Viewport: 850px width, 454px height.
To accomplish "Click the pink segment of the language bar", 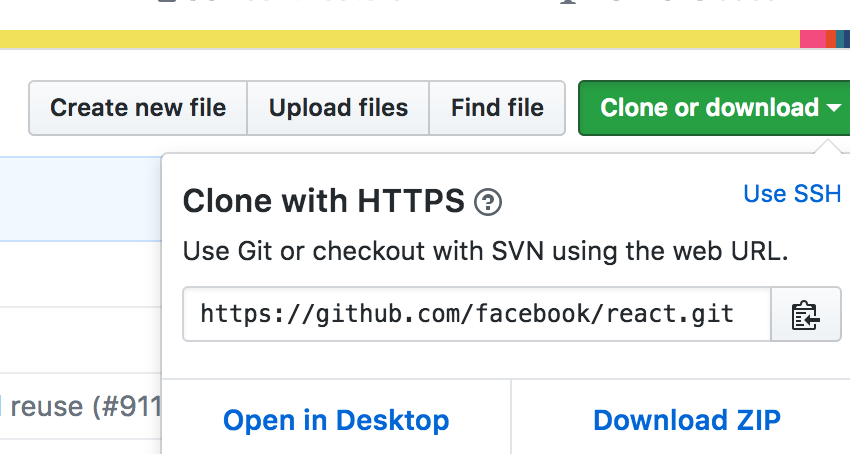I will [812, 40].
